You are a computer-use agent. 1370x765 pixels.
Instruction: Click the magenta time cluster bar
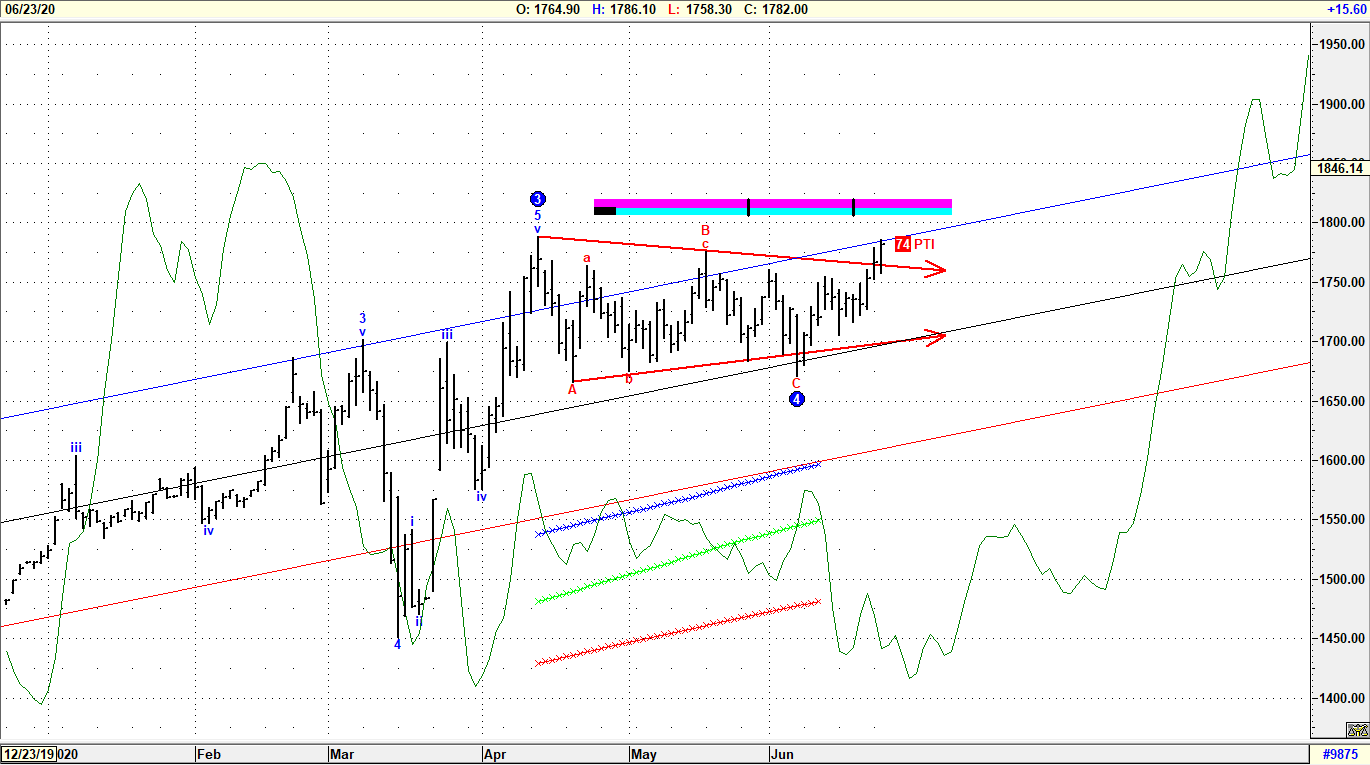[x=772, y=203]
